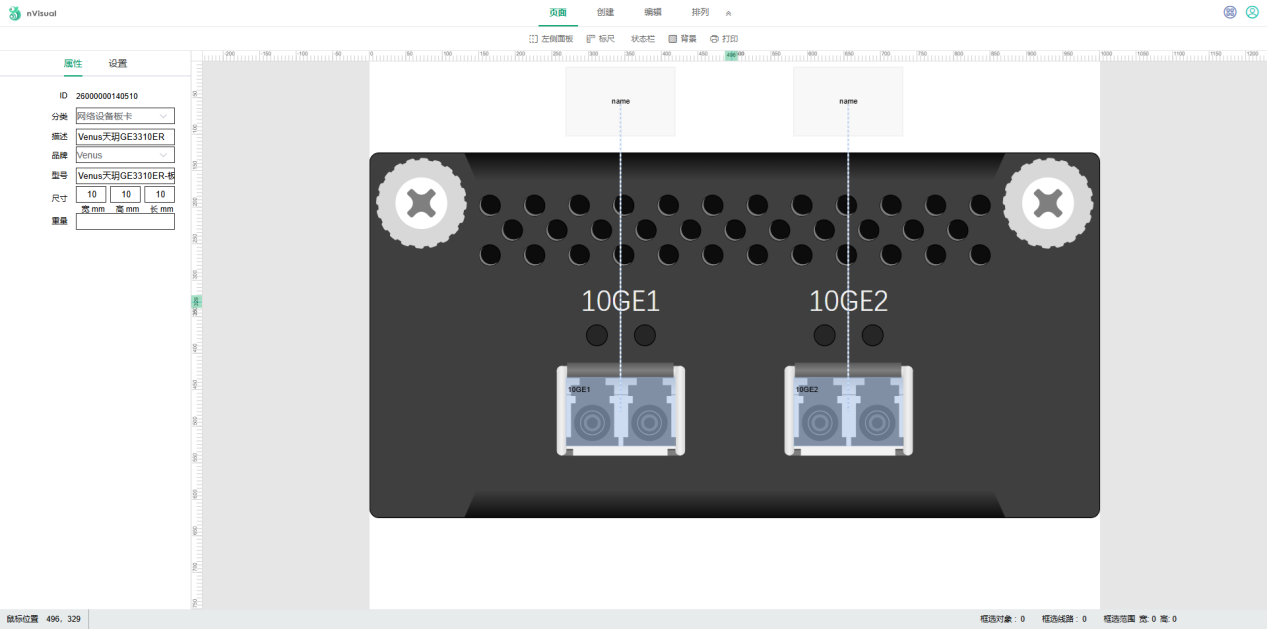Click right LED indicator under 10GE1
The width and height of the screenshot is (1267, 629).
(645, 335)
